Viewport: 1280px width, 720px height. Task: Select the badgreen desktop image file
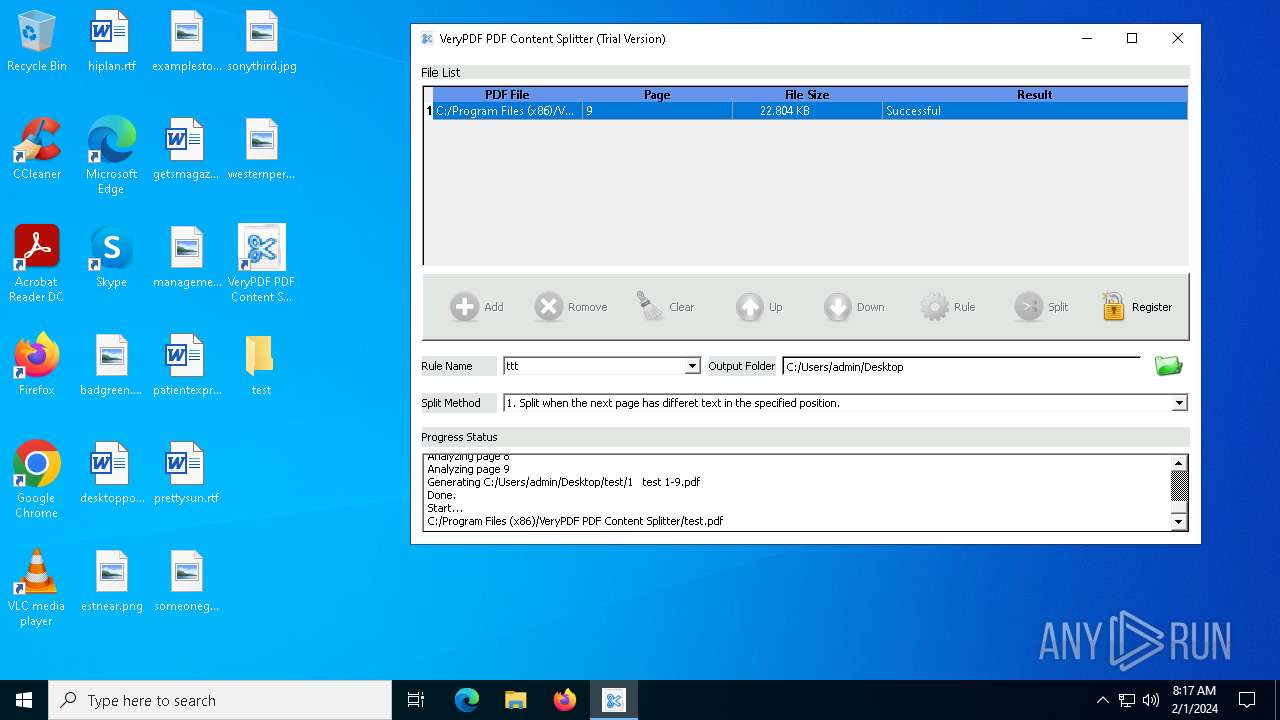click(x=111, y=366)
